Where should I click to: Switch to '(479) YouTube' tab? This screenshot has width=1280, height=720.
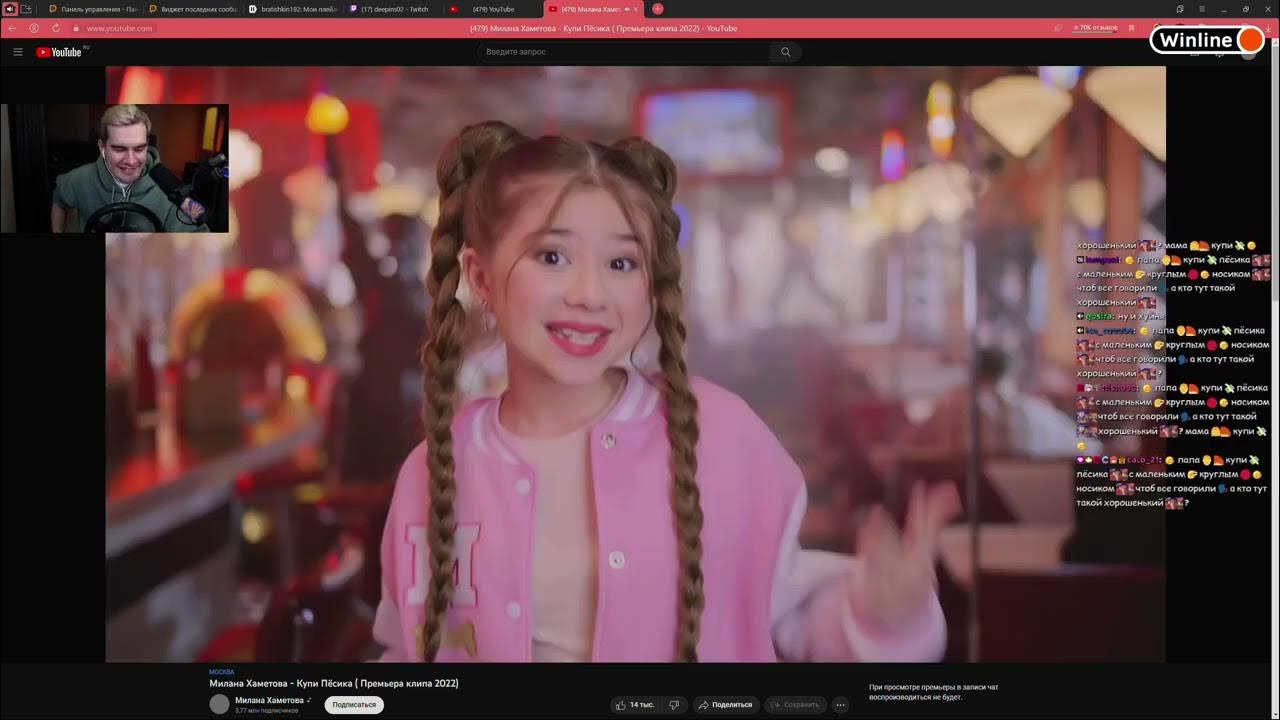(494, 9)
